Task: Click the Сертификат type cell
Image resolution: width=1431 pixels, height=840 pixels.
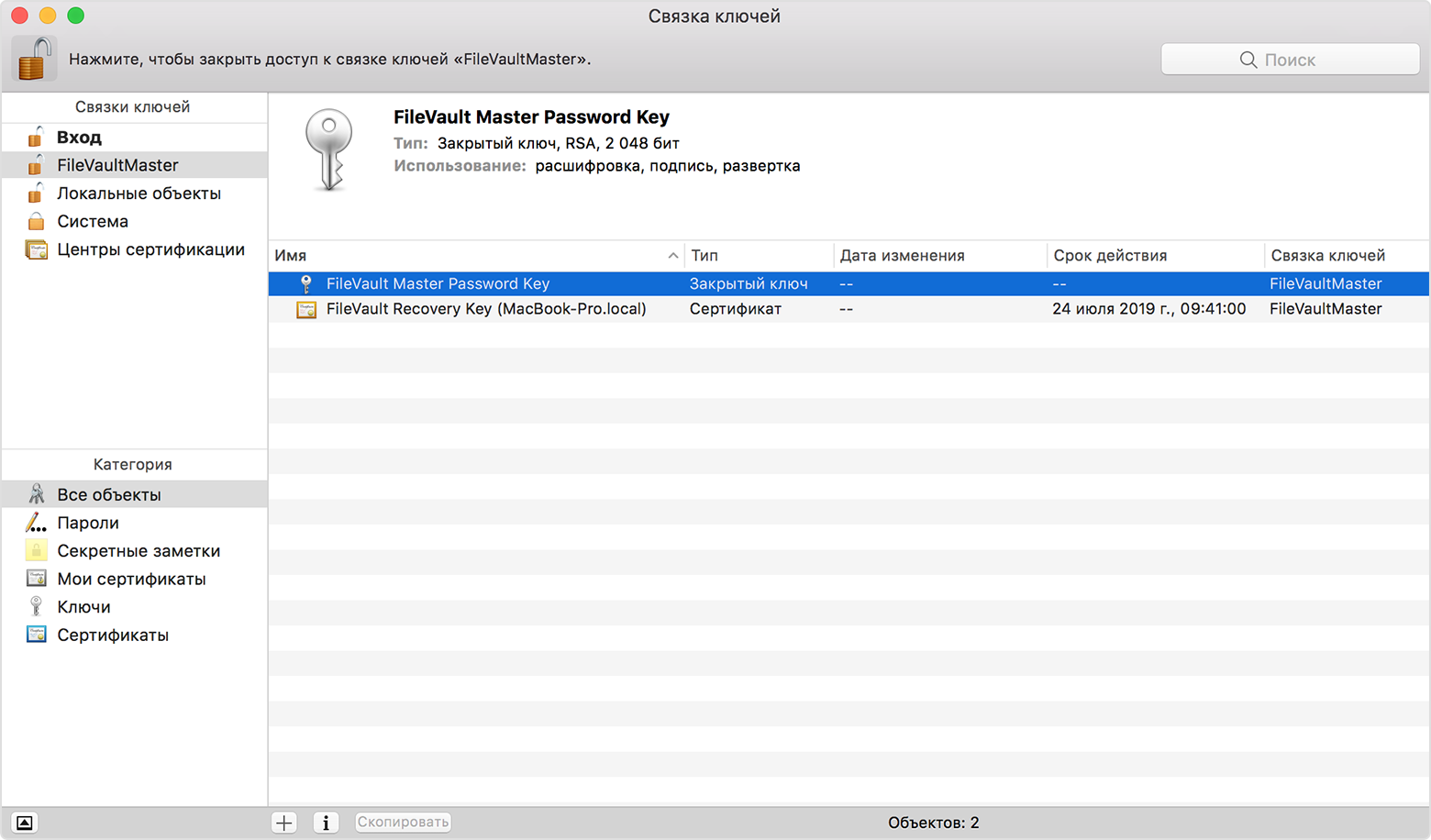Action: [736, 309]
